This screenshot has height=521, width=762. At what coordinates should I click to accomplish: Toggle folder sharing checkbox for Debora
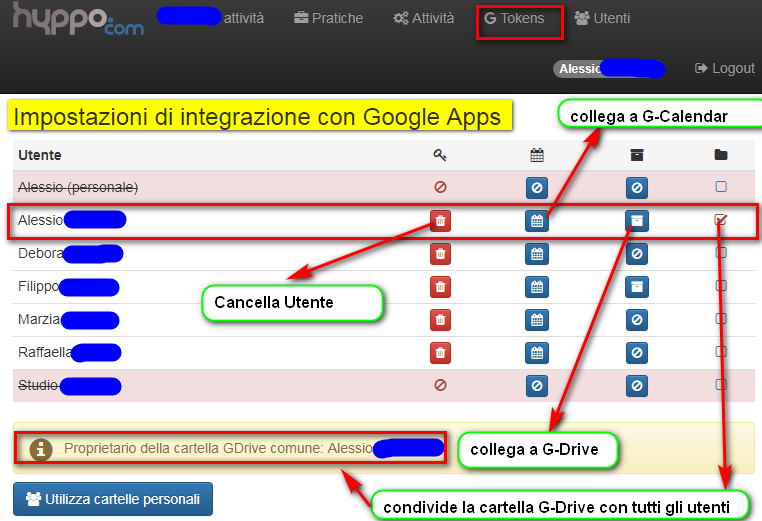(x=721, y=253)
